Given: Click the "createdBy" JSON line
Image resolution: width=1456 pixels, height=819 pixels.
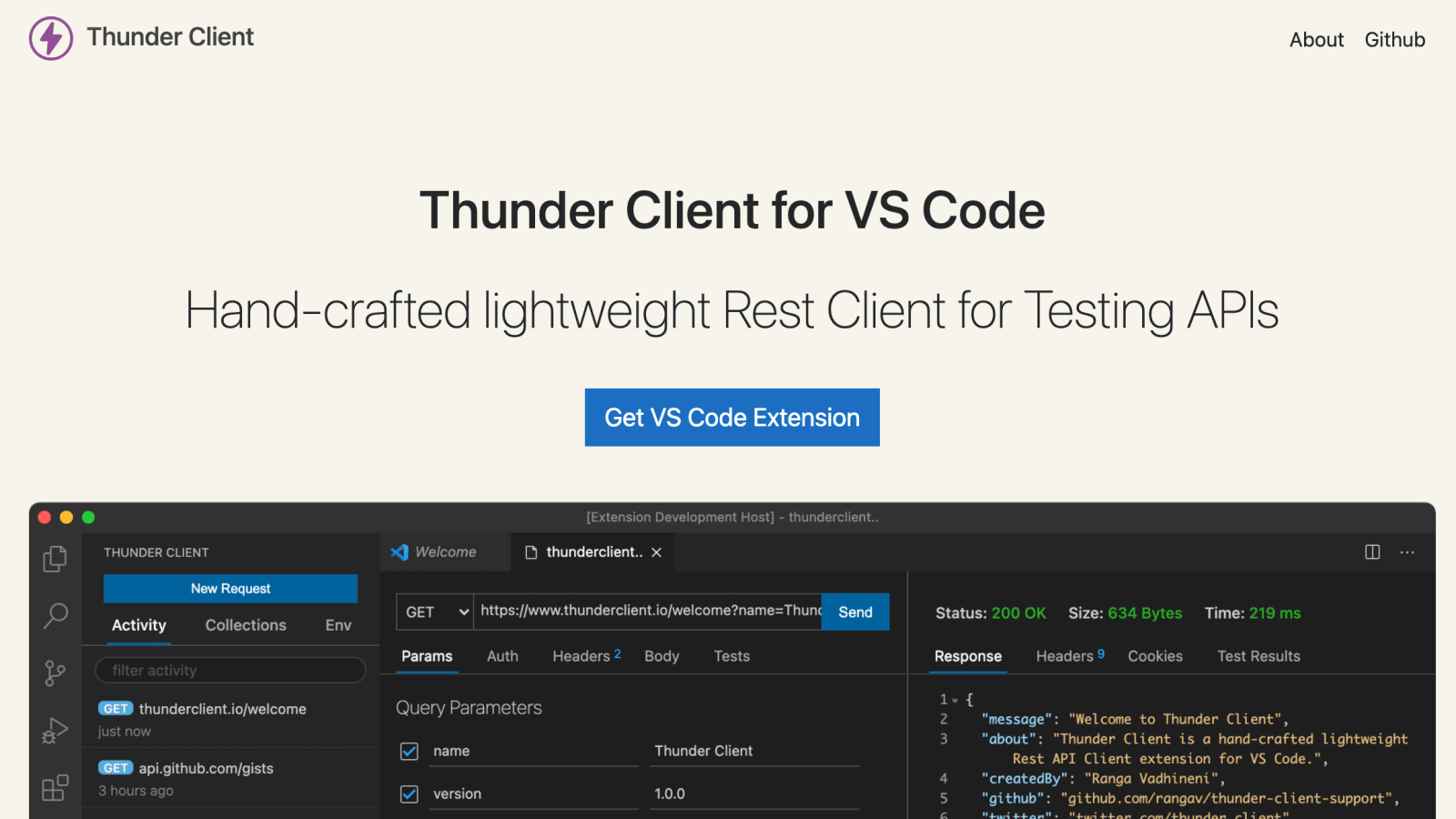Looking at the screenshot, I should coord(1103,779).
